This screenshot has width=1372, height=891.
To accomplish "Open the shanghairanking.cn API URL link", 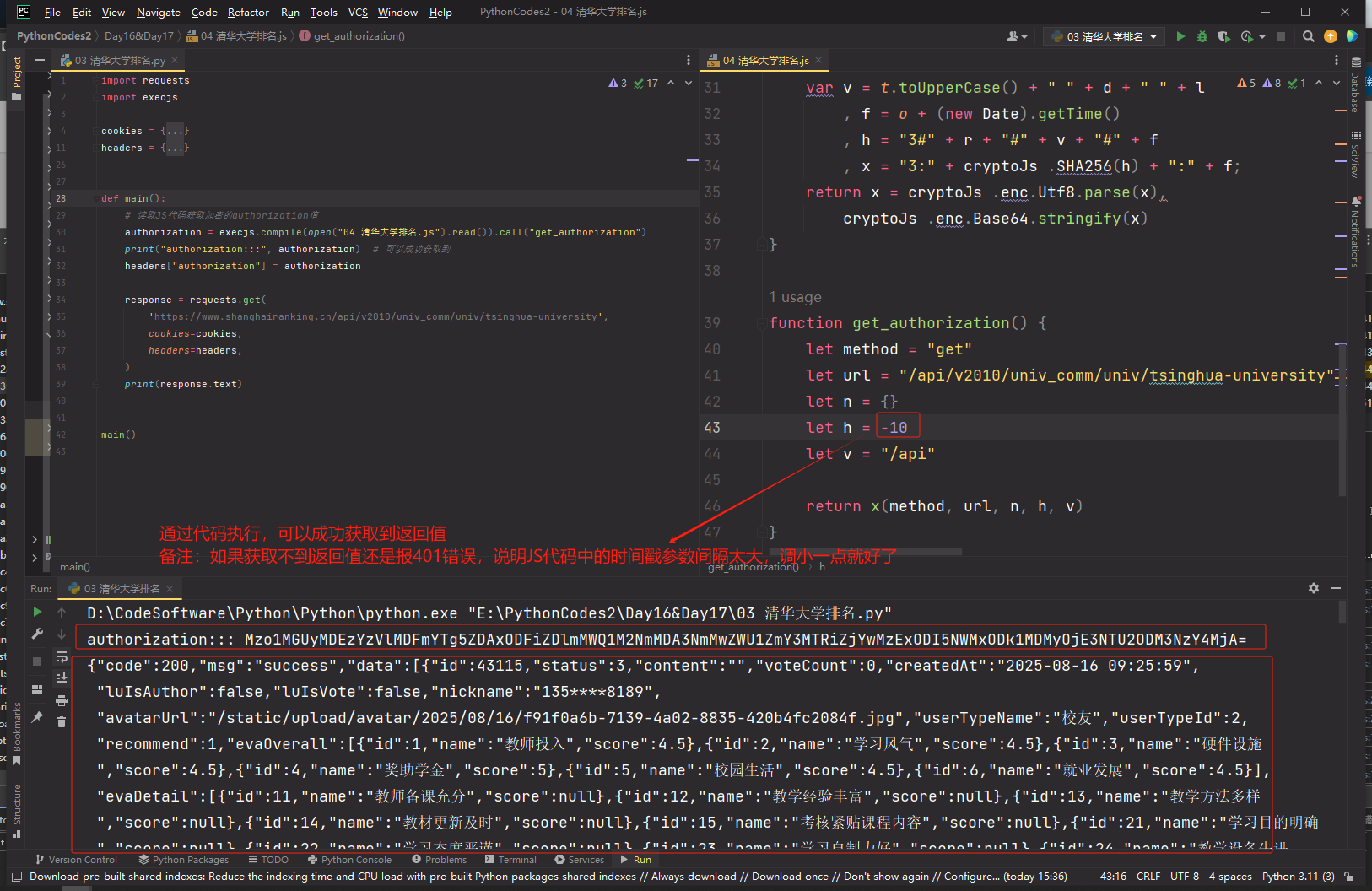I will pyautogui.click(x=376, y=316).
